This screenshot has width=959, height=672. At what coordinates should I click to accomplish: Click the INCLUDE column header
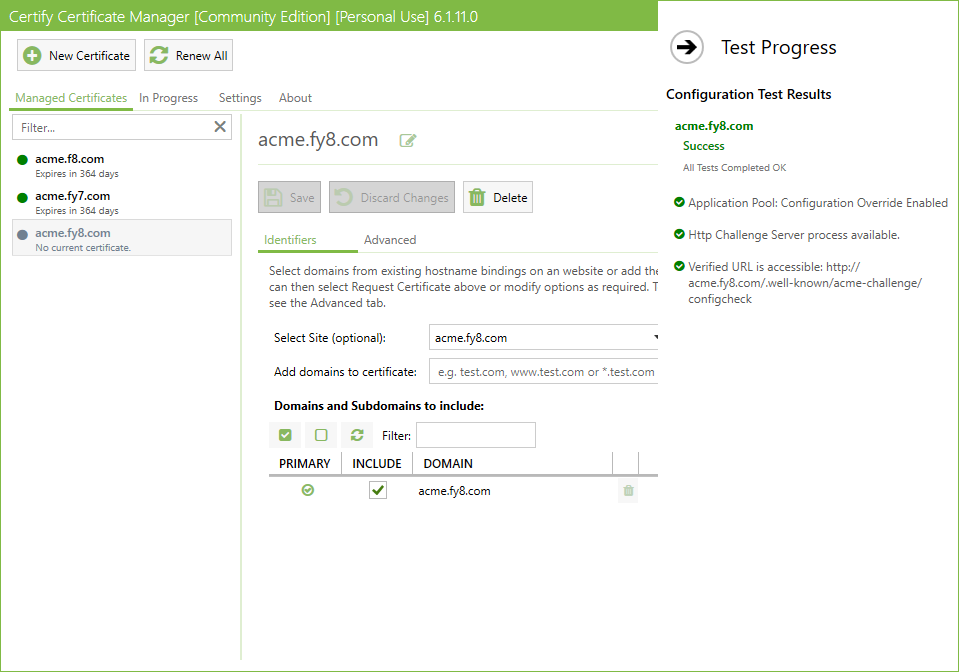[377, 463]
